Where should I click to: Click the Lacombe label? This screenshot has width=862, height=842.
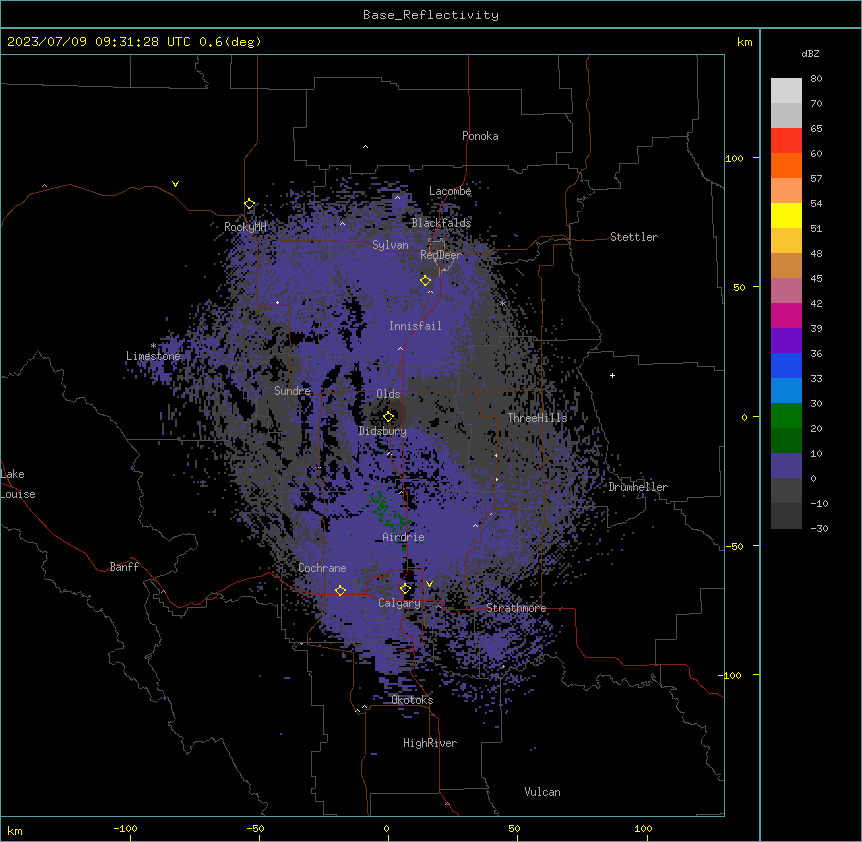450,191
